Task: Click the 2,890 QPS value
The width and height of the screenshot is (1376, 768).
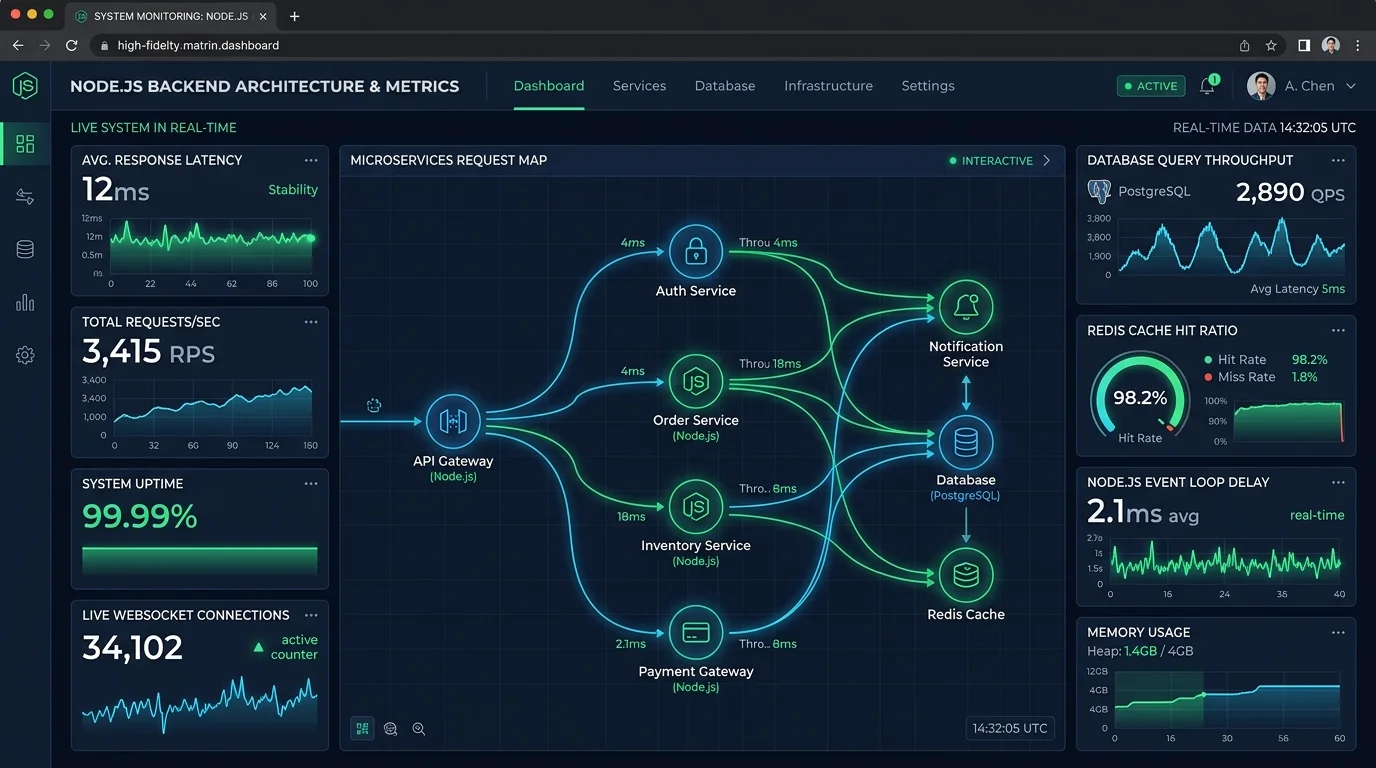Action: (x=1290, y=192)
